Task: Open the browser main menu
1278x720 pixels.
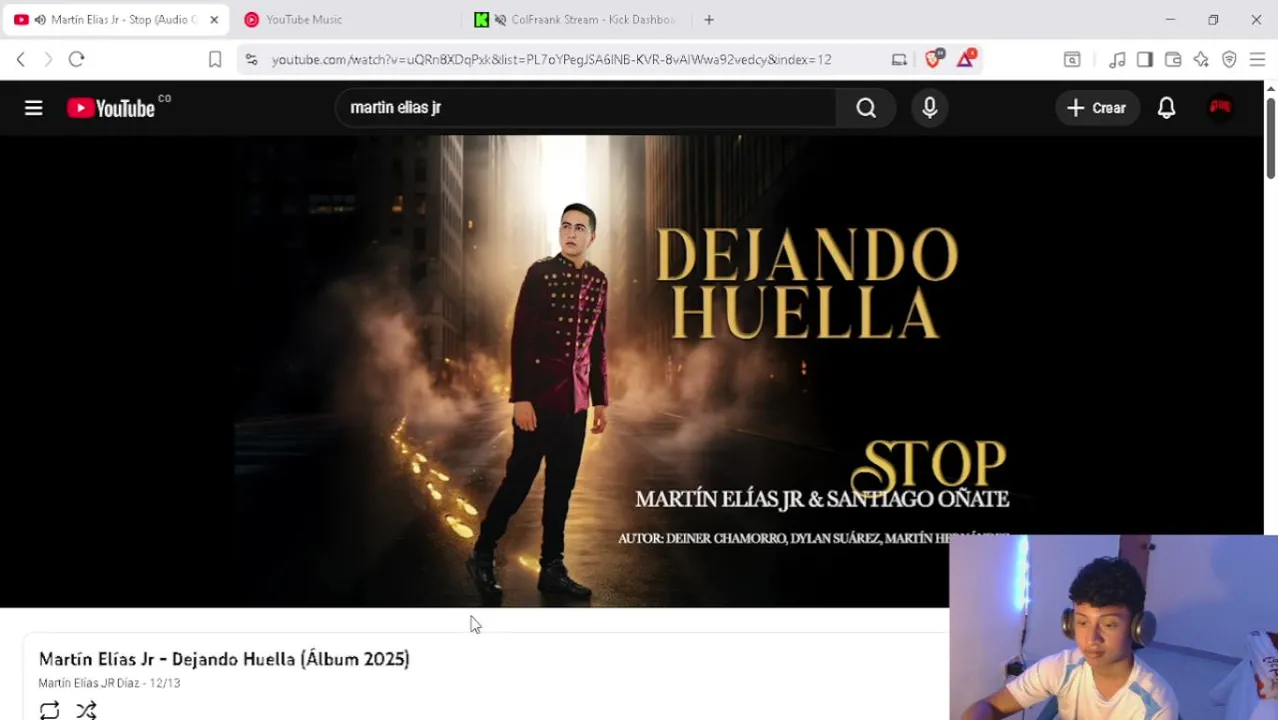Action: click(1257, 60)
